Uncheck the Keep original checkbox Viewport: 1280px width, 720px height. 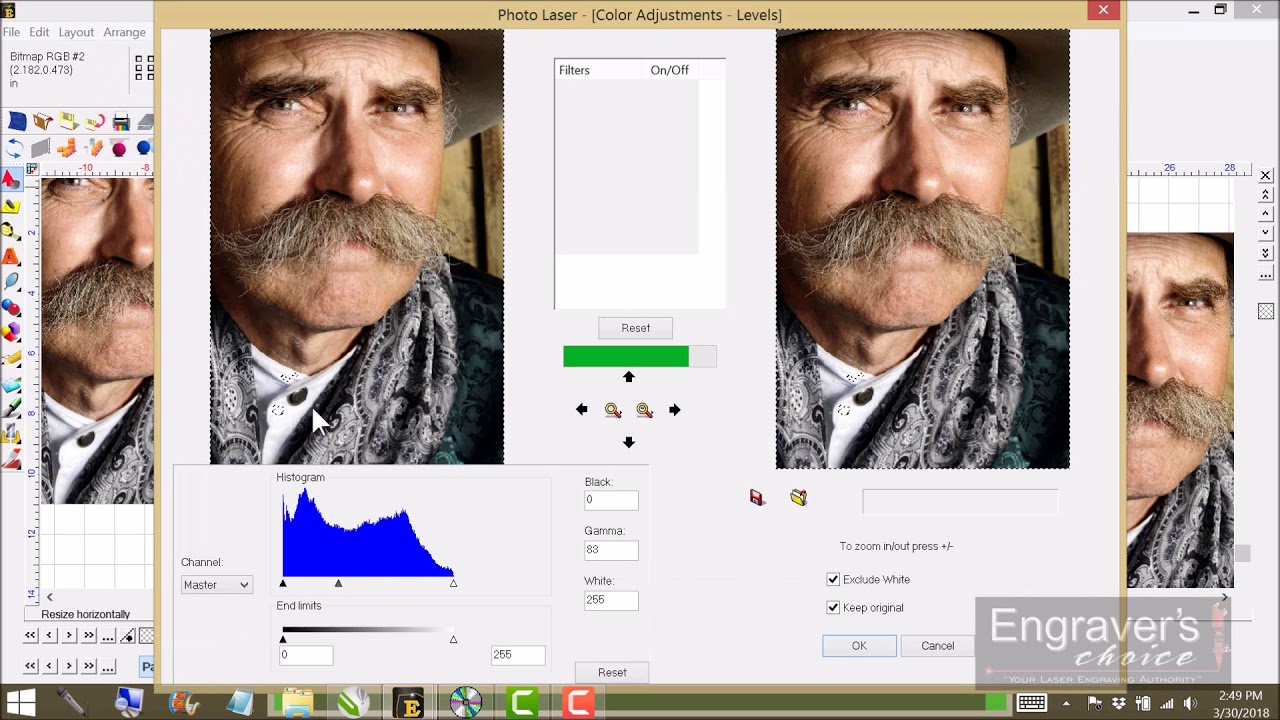[x=833, y=607]
